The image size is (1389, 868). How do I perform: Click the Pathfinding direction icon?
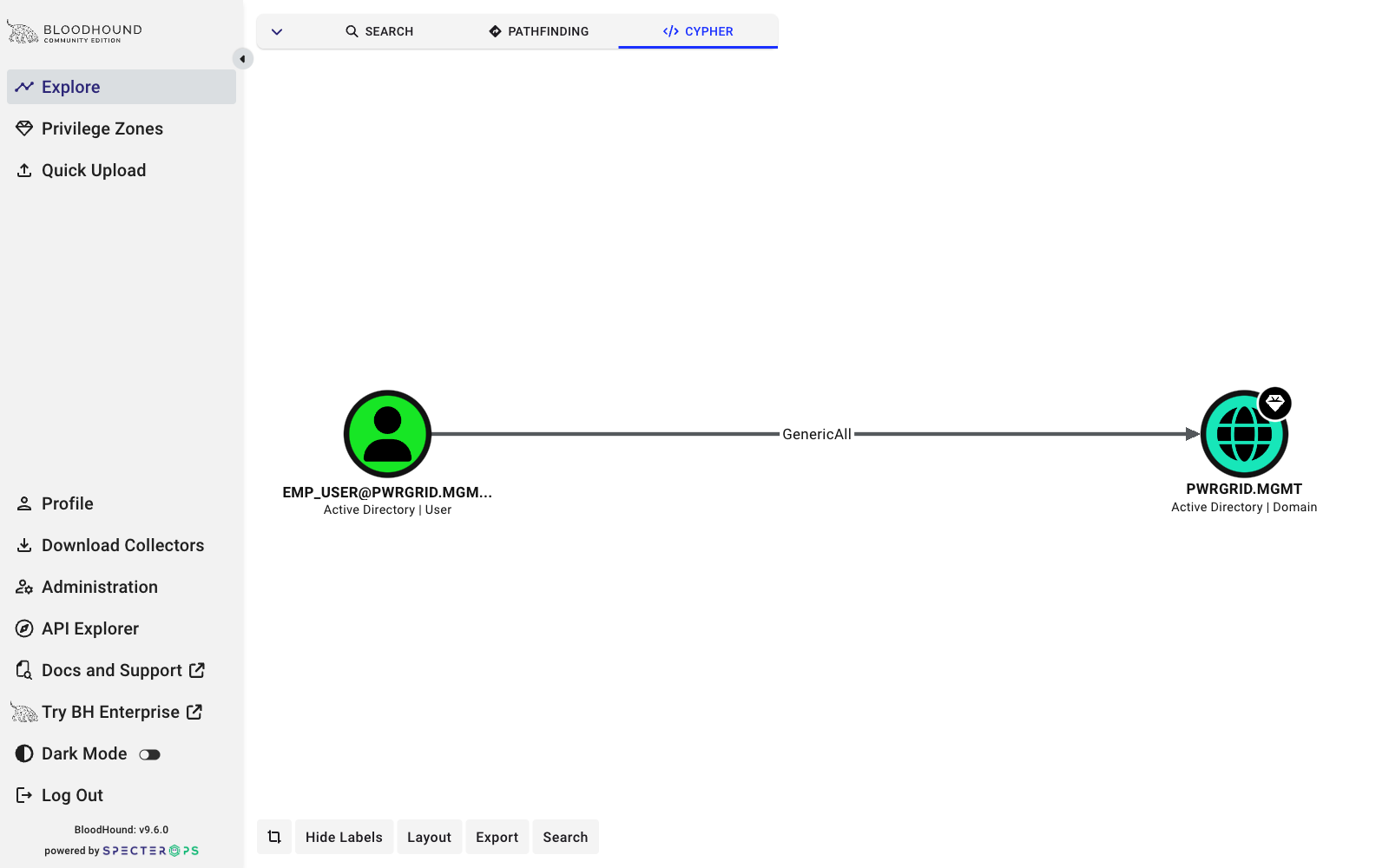click(496, 31)
